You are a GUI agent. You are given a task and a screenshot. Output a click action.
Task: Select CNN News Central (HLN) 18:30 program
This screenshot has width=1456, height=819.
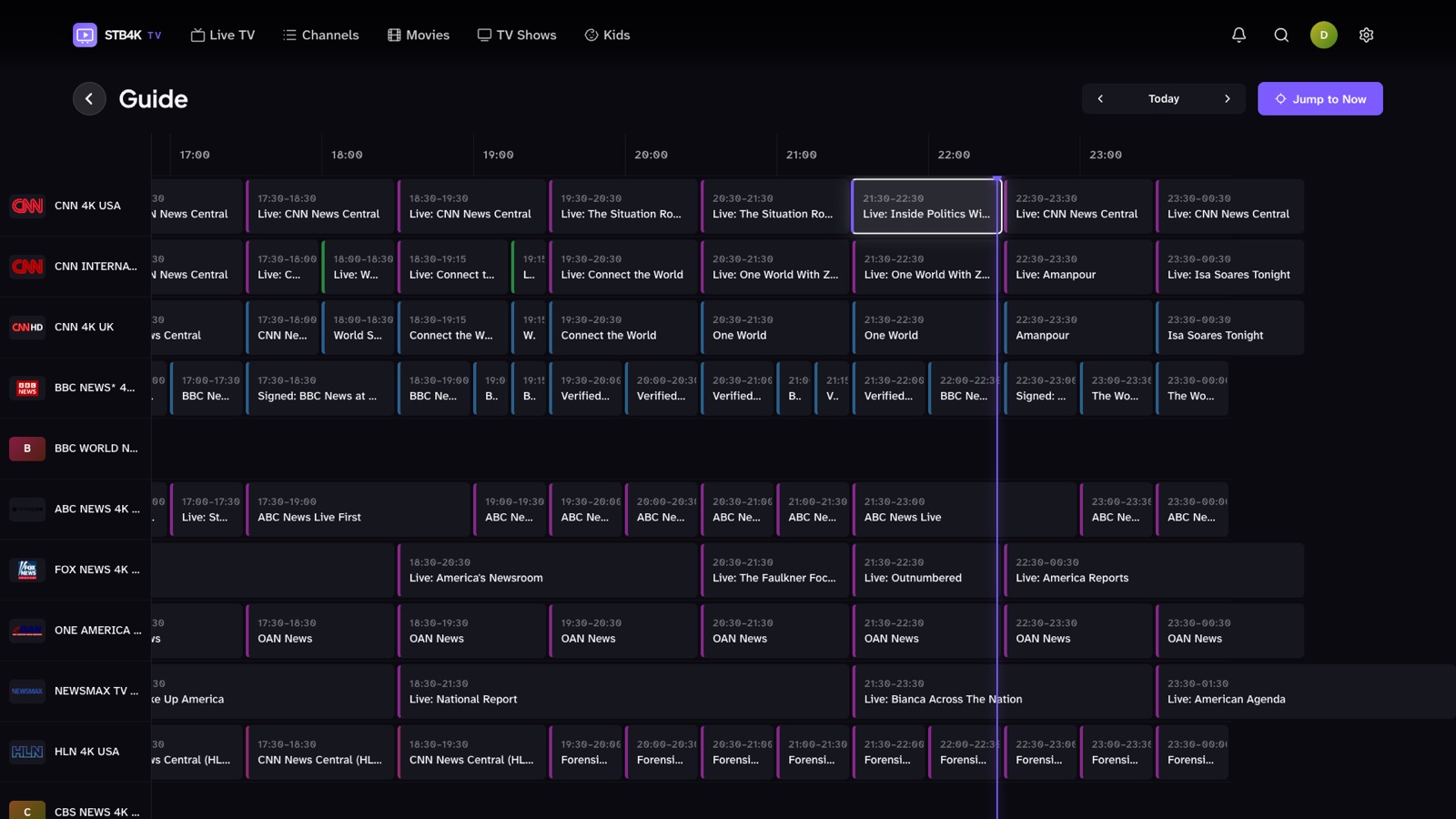coord(471,753)
